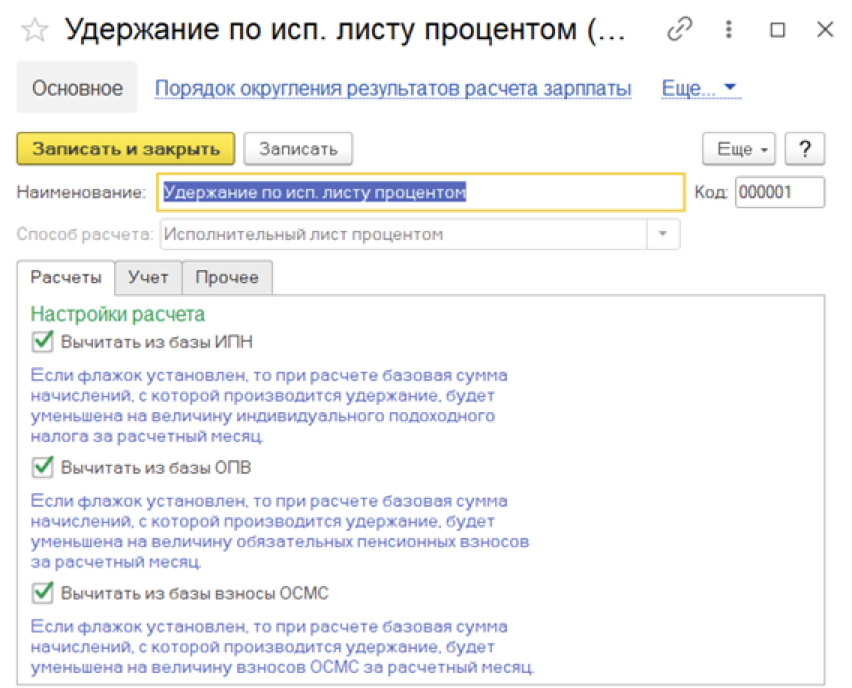The width and height of the screenshot is (852, 688).
Task: Click the label Вычитать из базы ИПН
Action: (x=156, y=342)
